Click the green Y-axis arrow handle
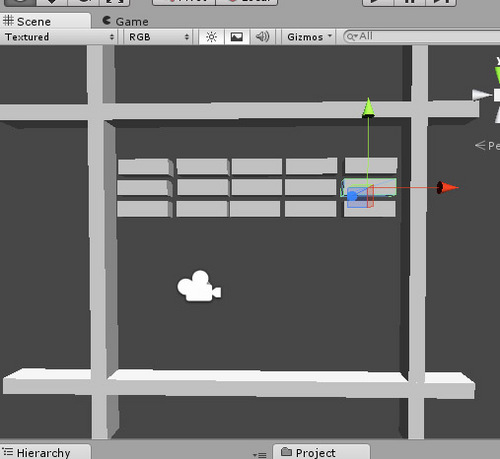 [368, 107]
